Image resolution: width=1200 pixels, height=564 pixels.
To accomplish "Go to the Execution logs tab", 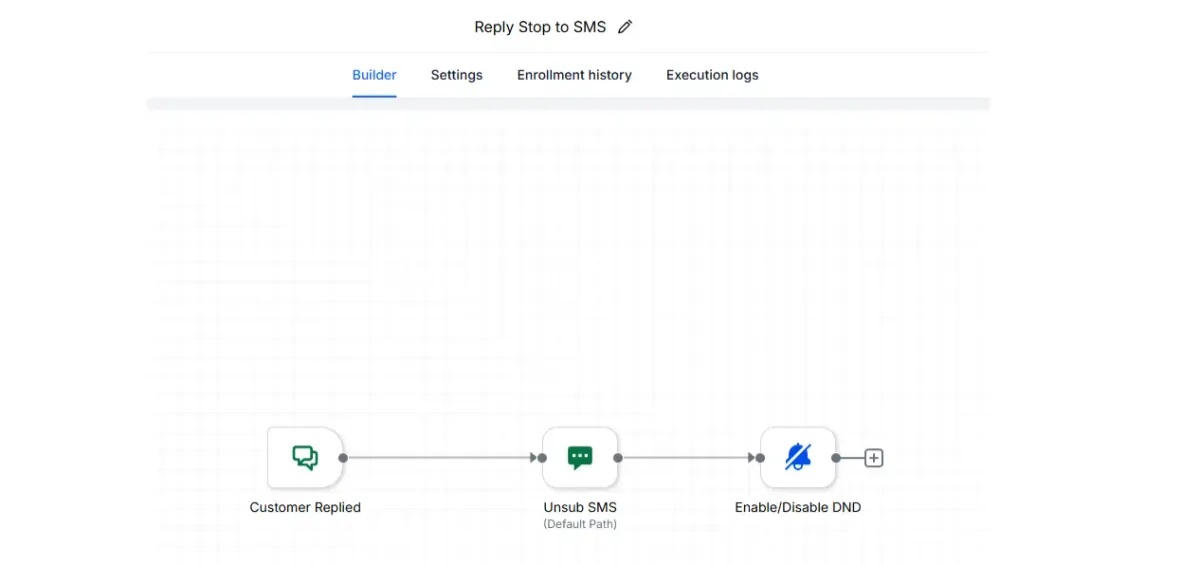I will click(x=712, y=75).
